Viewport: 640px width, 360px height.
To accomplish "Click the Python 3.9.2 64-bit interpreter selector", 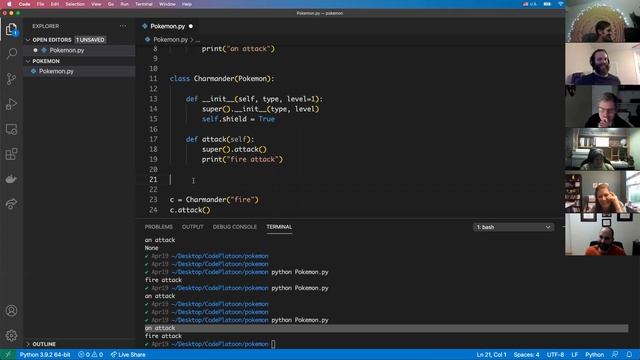I will pos(45,354).
